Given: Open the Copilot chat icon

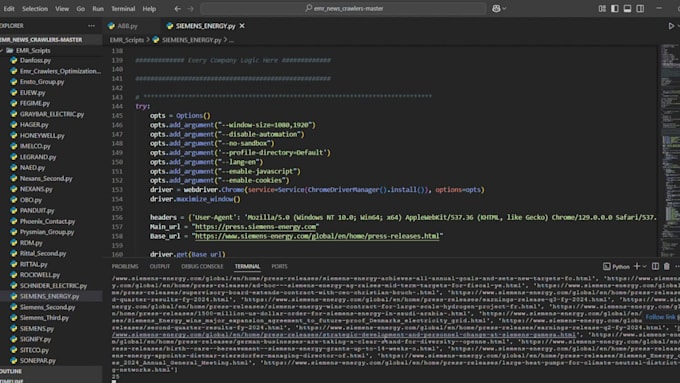Looking at the screenshot, I should (x=496, y=8).
